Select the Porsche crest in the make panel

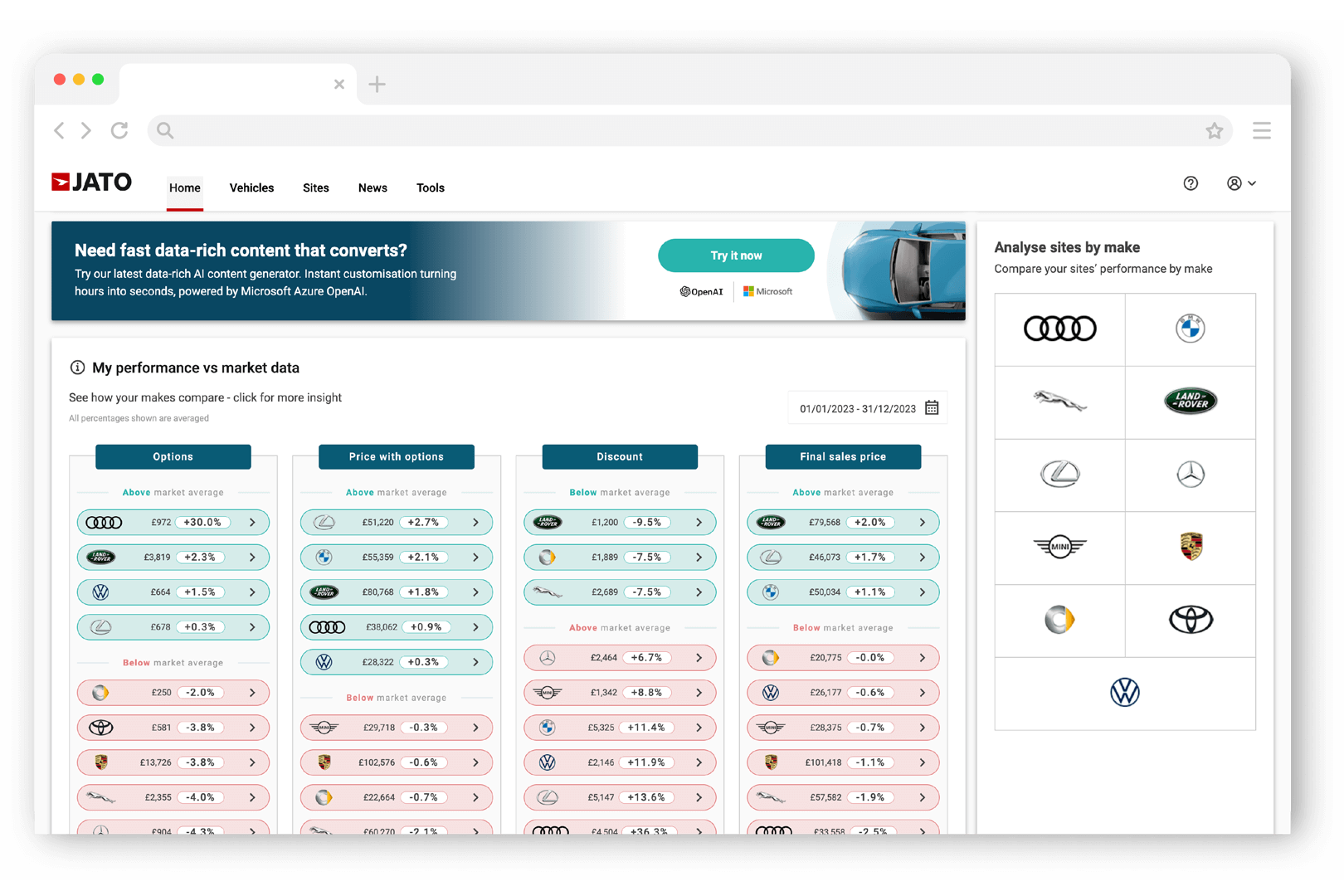[x=1191, y=548]
